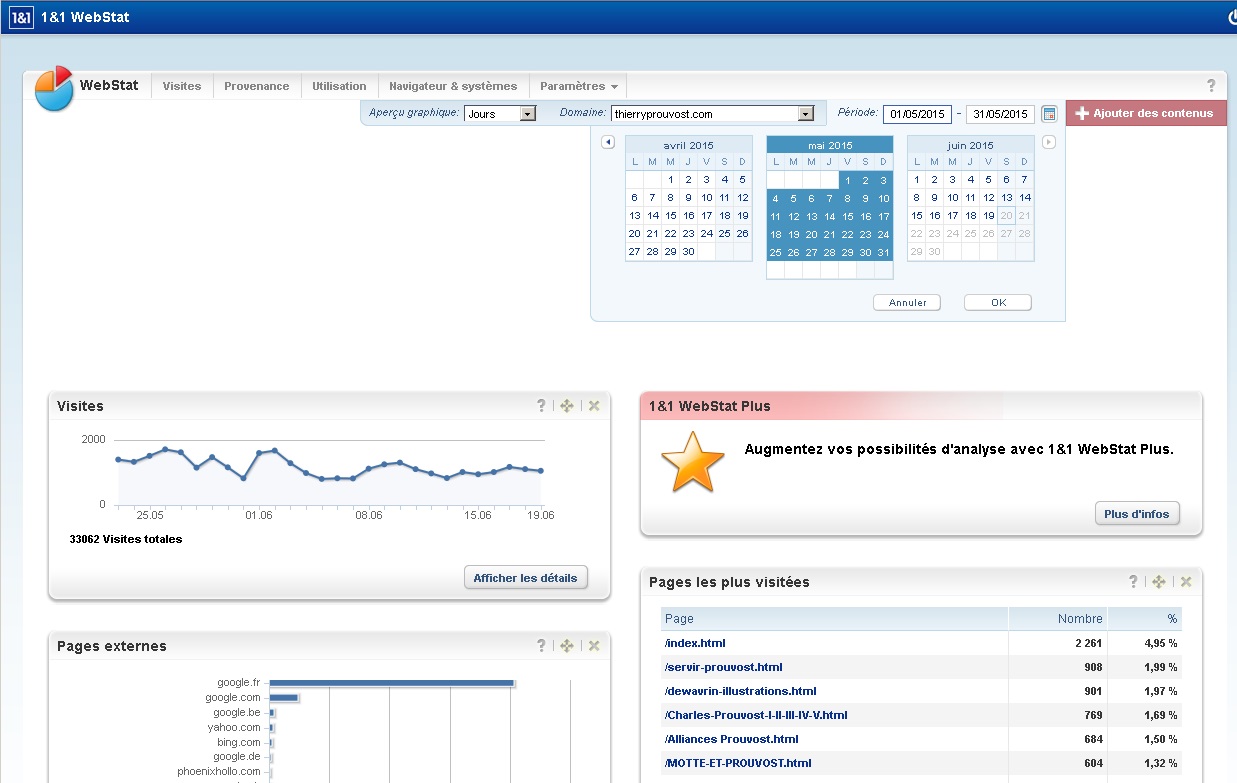Click the start date field 01/05/2015
The width and height of the screenshot is (1237, 783).
pyautogui.click(x=917, y=114)
